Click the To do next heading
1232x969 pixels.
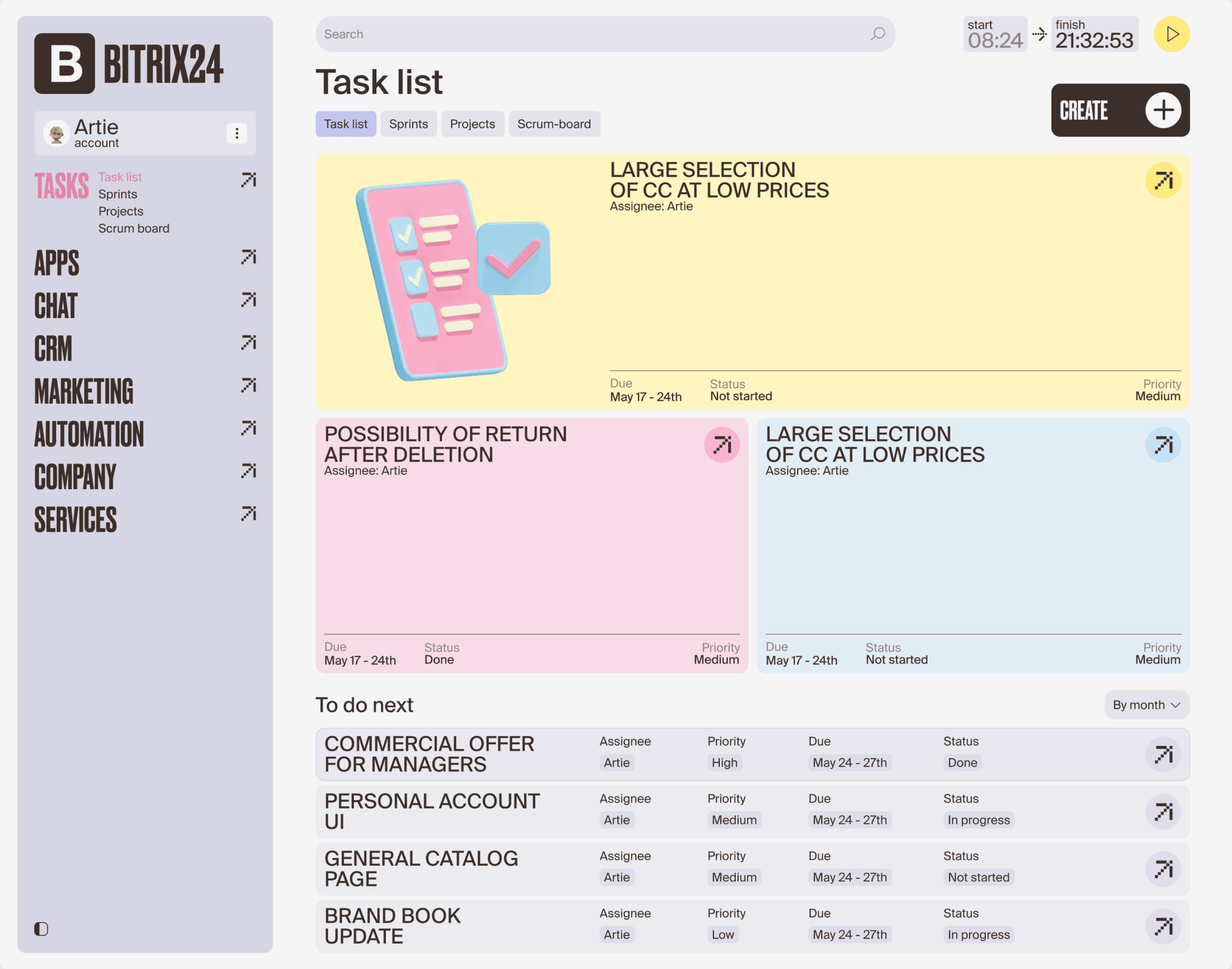(364, 705)
